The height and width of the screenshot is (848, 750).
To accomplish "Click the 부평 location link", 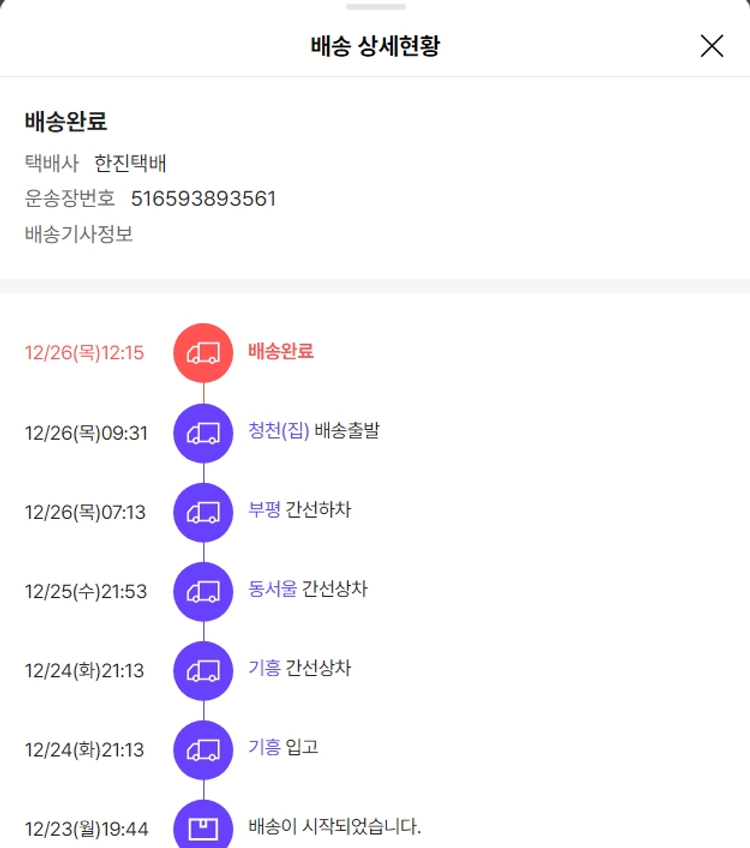I will (x=264, y=511).
